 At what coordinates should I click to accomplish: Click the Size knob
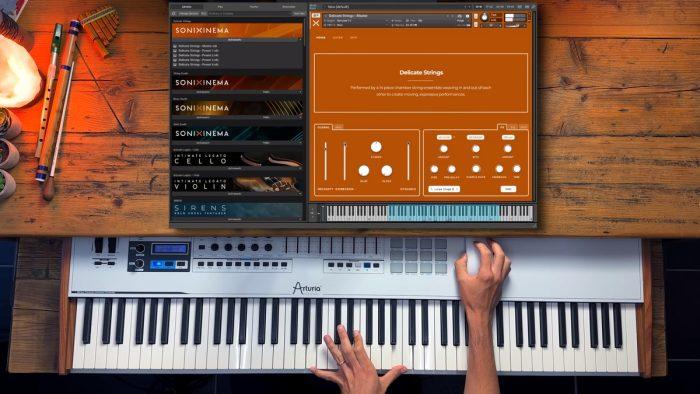coord(434,169)
